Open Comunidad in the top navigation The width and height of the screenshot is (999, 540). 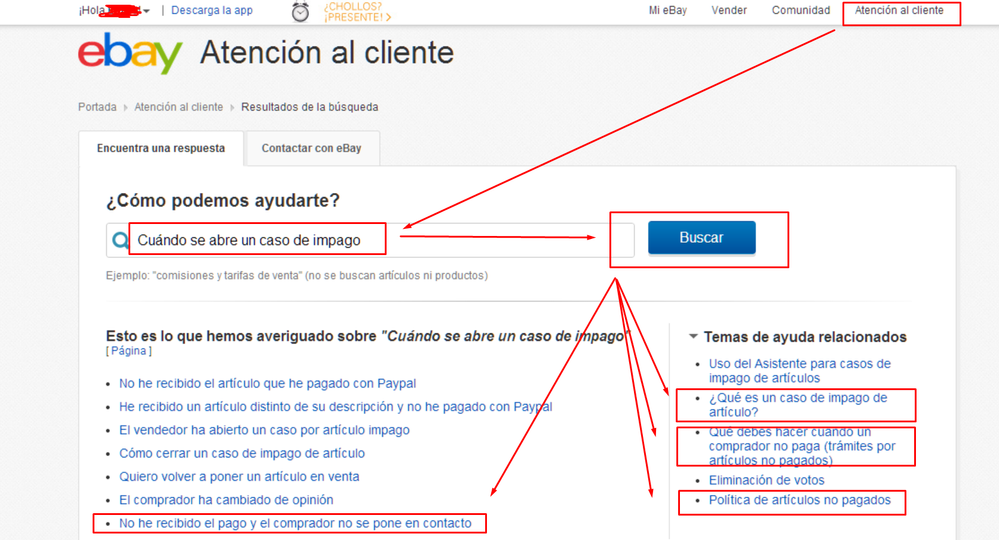(801, 10)
